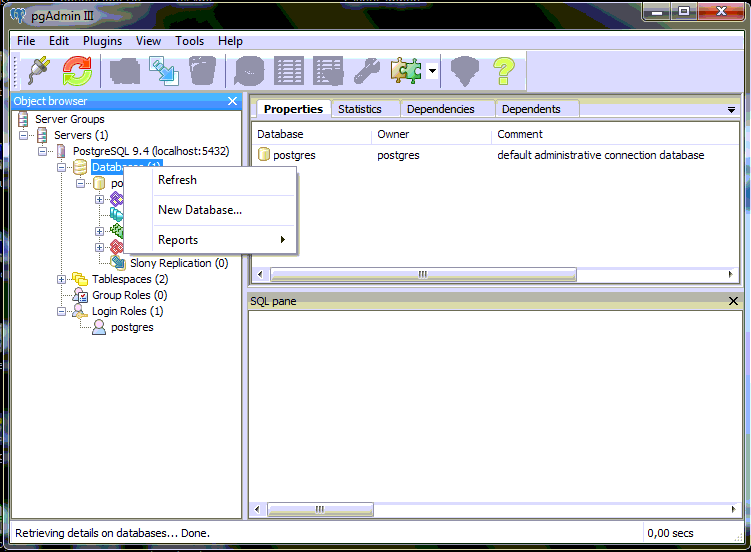The width and height of the screenshot is (751, 552).
Task: Collapse the Servers (1) tree node
Action: point(23,135)
